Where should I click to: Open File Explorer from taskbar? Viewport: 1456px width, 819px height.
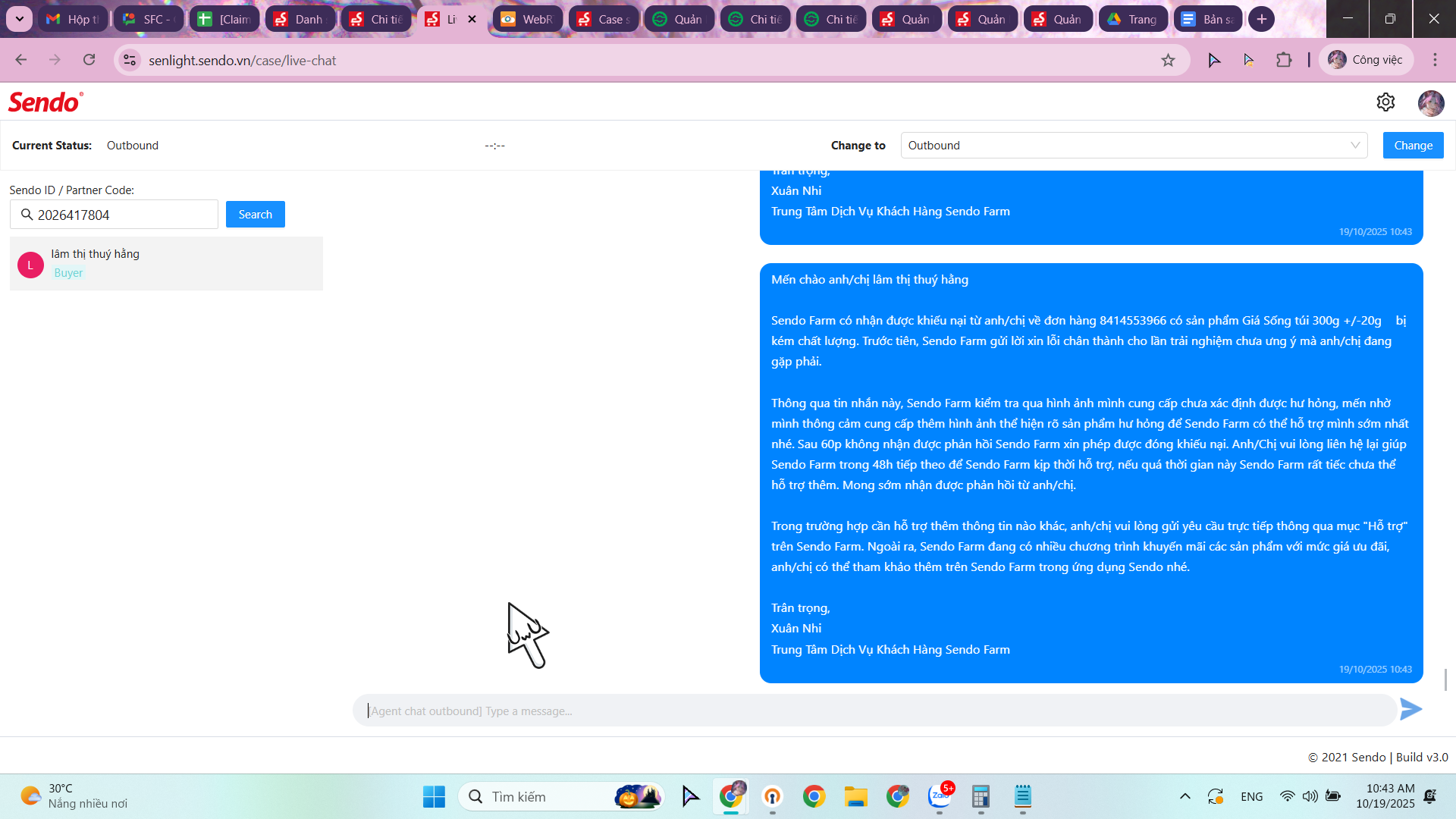tap(855, 796)
